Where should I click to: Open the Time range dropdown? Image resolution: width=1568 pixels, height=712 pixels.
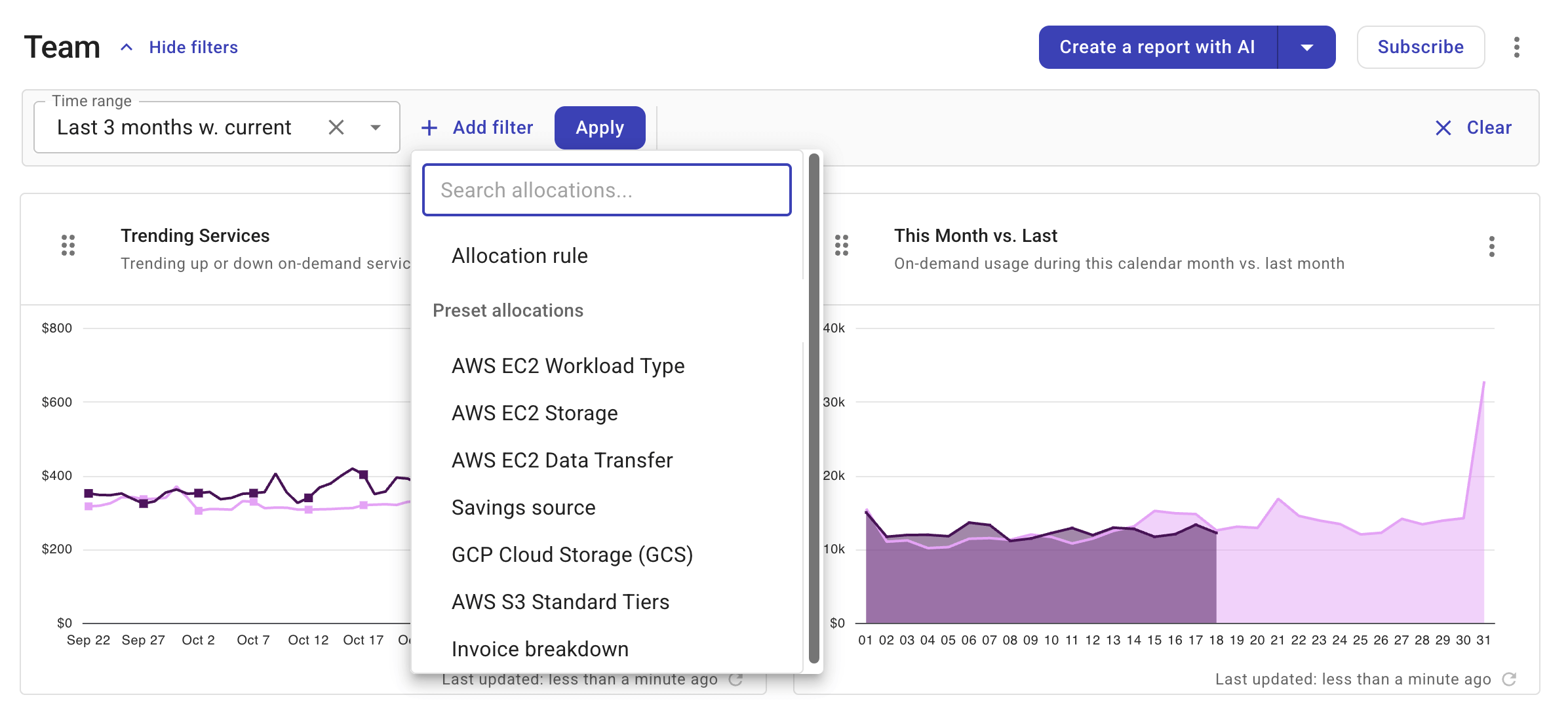(x=374, y=127)
